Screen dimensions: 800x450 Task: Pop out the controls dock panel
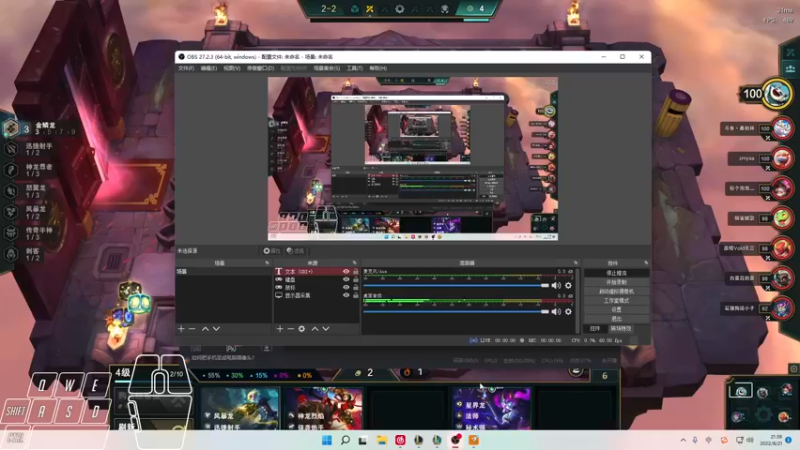[646, 263]
